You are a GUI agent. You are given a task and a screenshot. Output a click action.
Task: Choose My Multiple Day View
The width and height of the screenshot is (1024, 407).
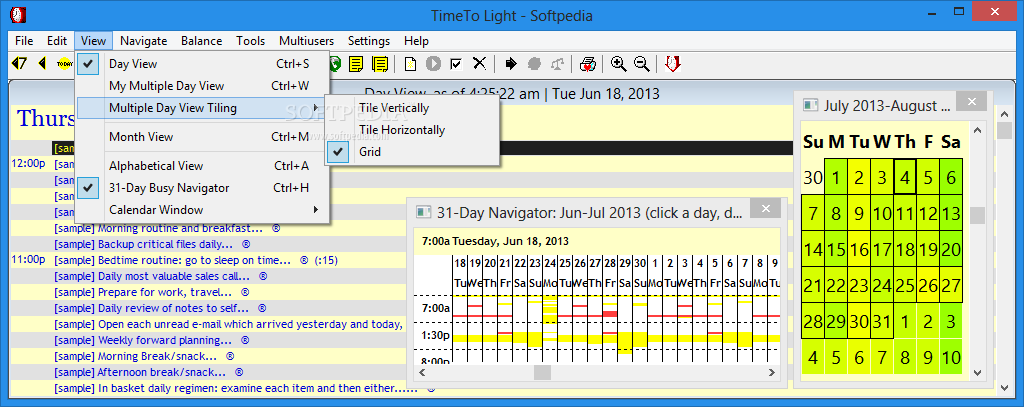(202, 86)
